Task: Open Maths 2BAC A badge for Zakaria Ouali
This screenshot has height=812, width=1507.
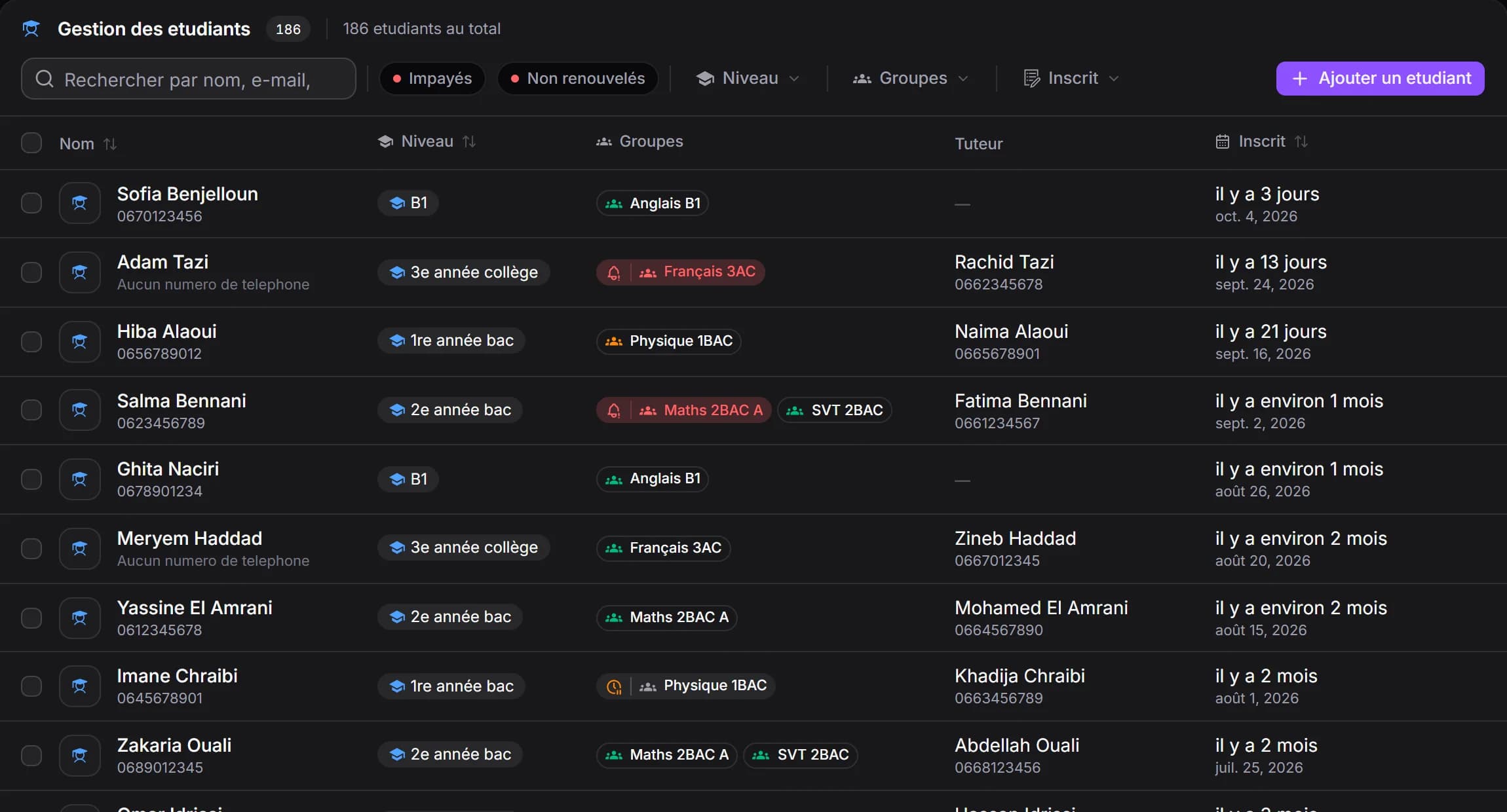Action: click(x=667, y=755)
